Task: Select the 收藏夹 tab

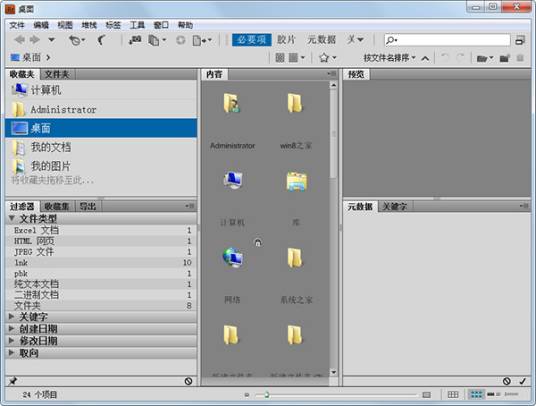Action: point(22,74)
